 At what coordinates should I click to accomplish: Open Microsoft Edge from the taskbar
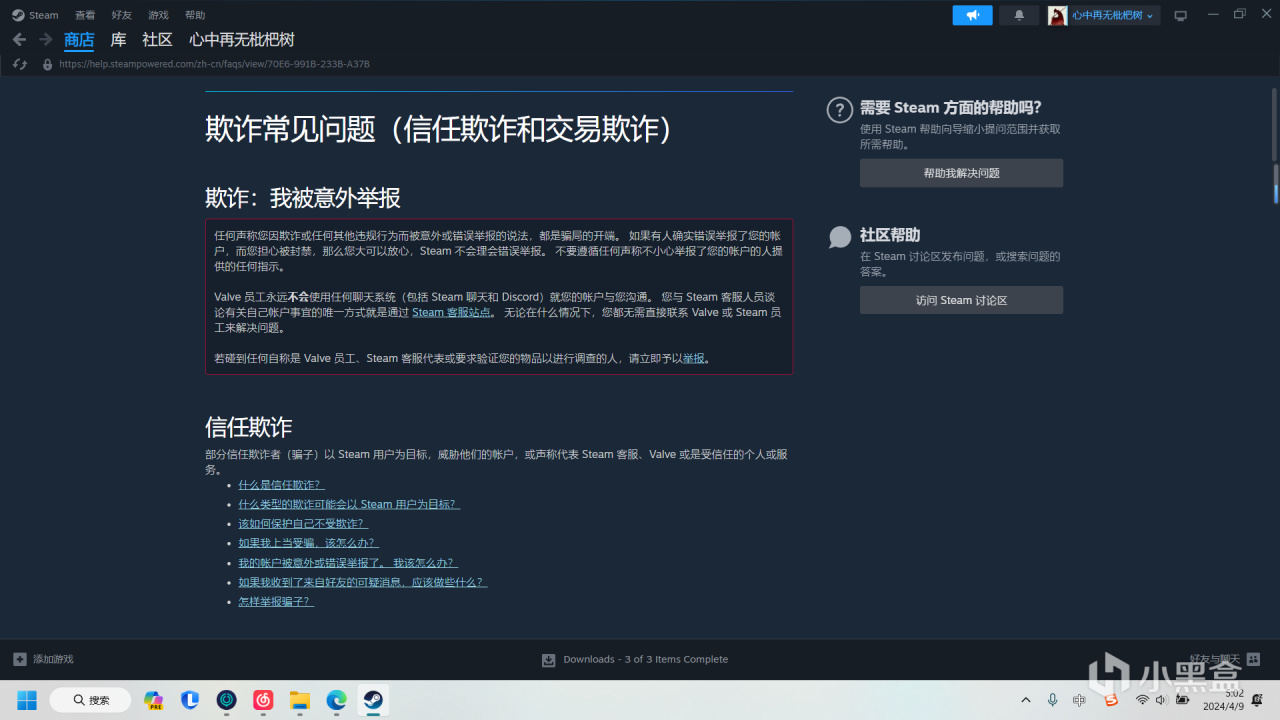pos(336,700)
